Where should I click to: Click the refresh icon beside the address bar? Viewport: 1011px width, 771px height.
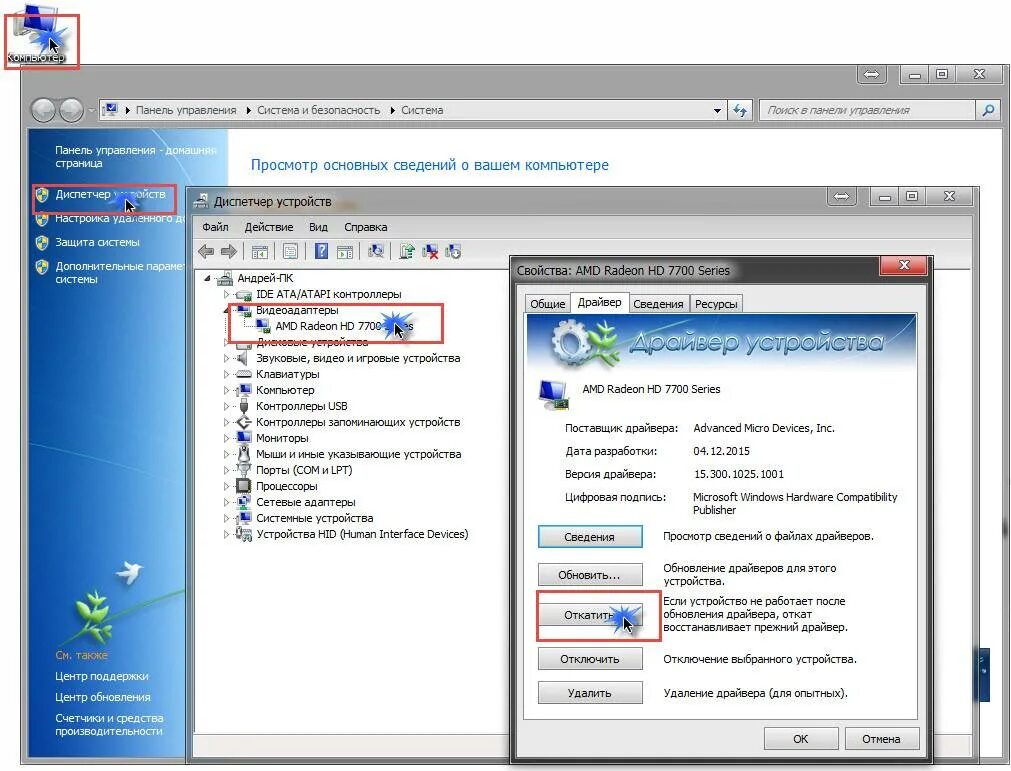[x=740, y=110]
